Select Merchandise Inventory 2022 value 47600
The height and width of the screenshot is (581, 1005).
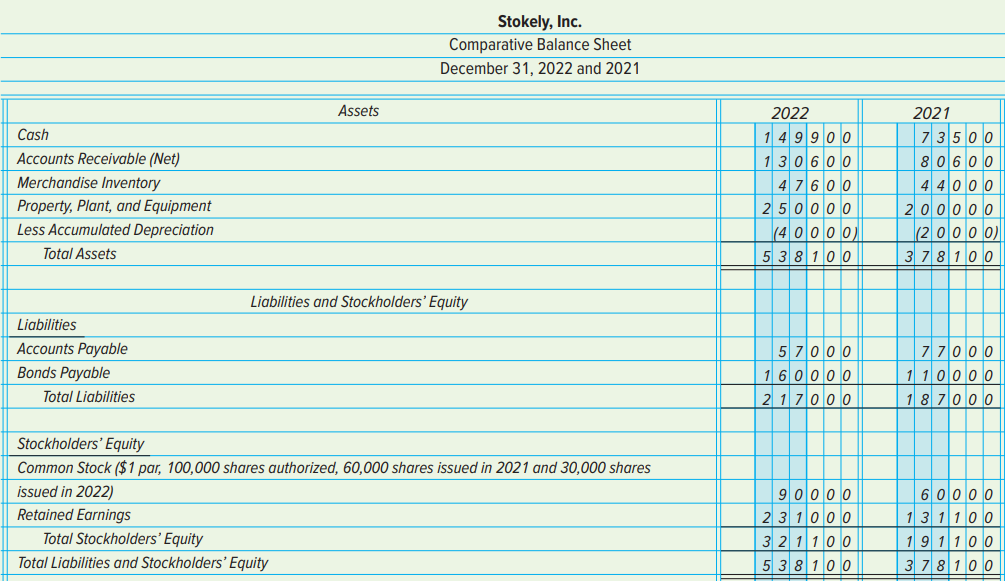click(815, 186)
